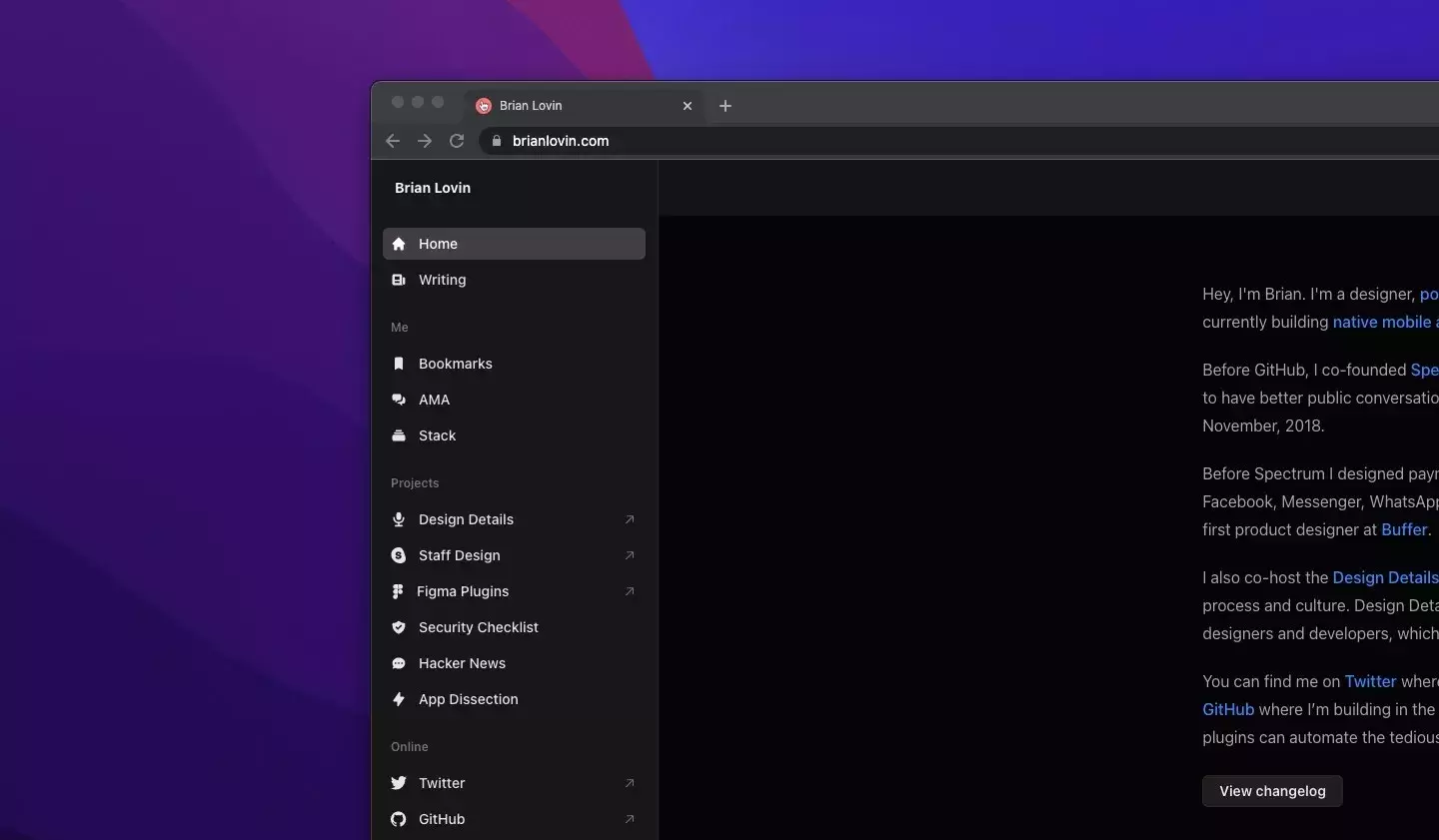
Task: Open Hacker News from the Projects list
Action: [x=461, y=663]
